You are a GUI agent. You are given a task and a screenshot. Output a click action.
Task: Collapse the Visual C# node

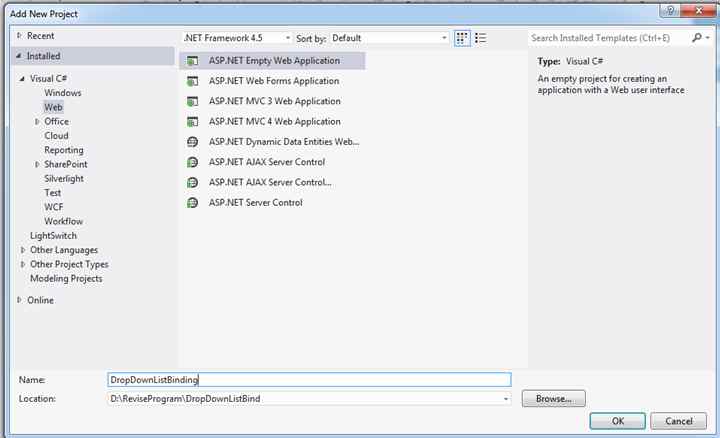point(22,79)
